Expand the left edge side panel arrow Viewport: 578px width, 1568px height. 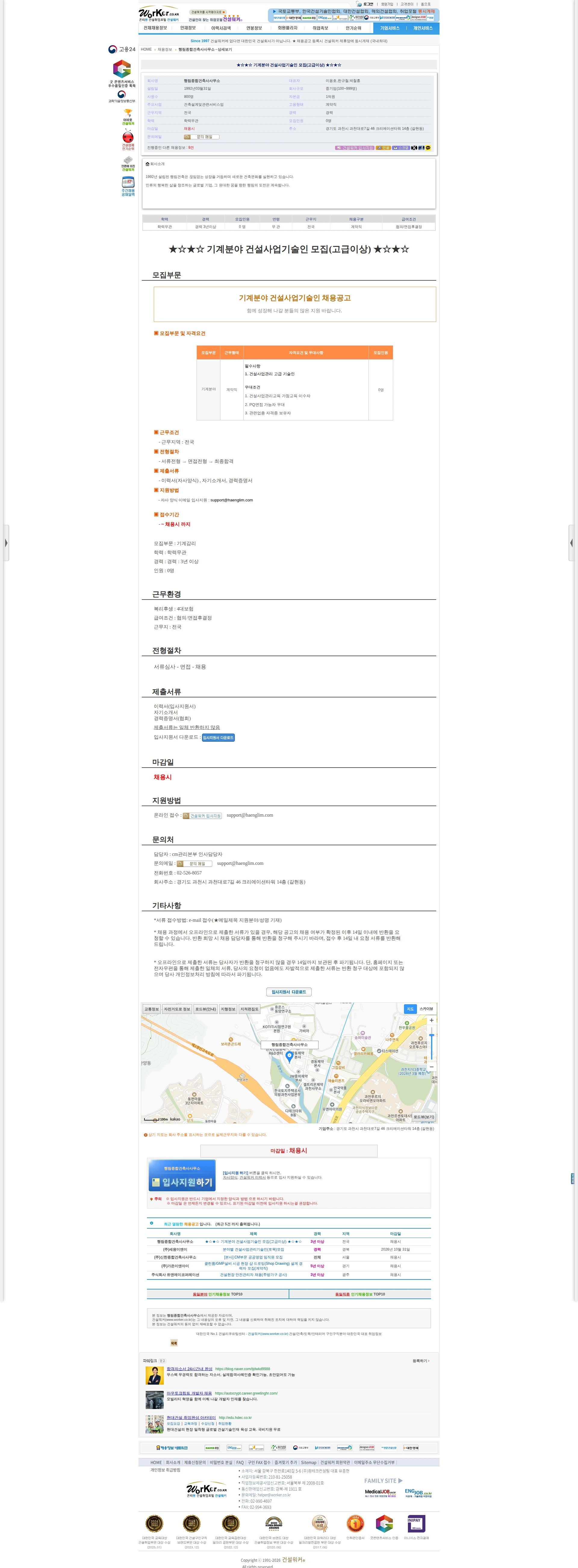(x=6, y=542)
